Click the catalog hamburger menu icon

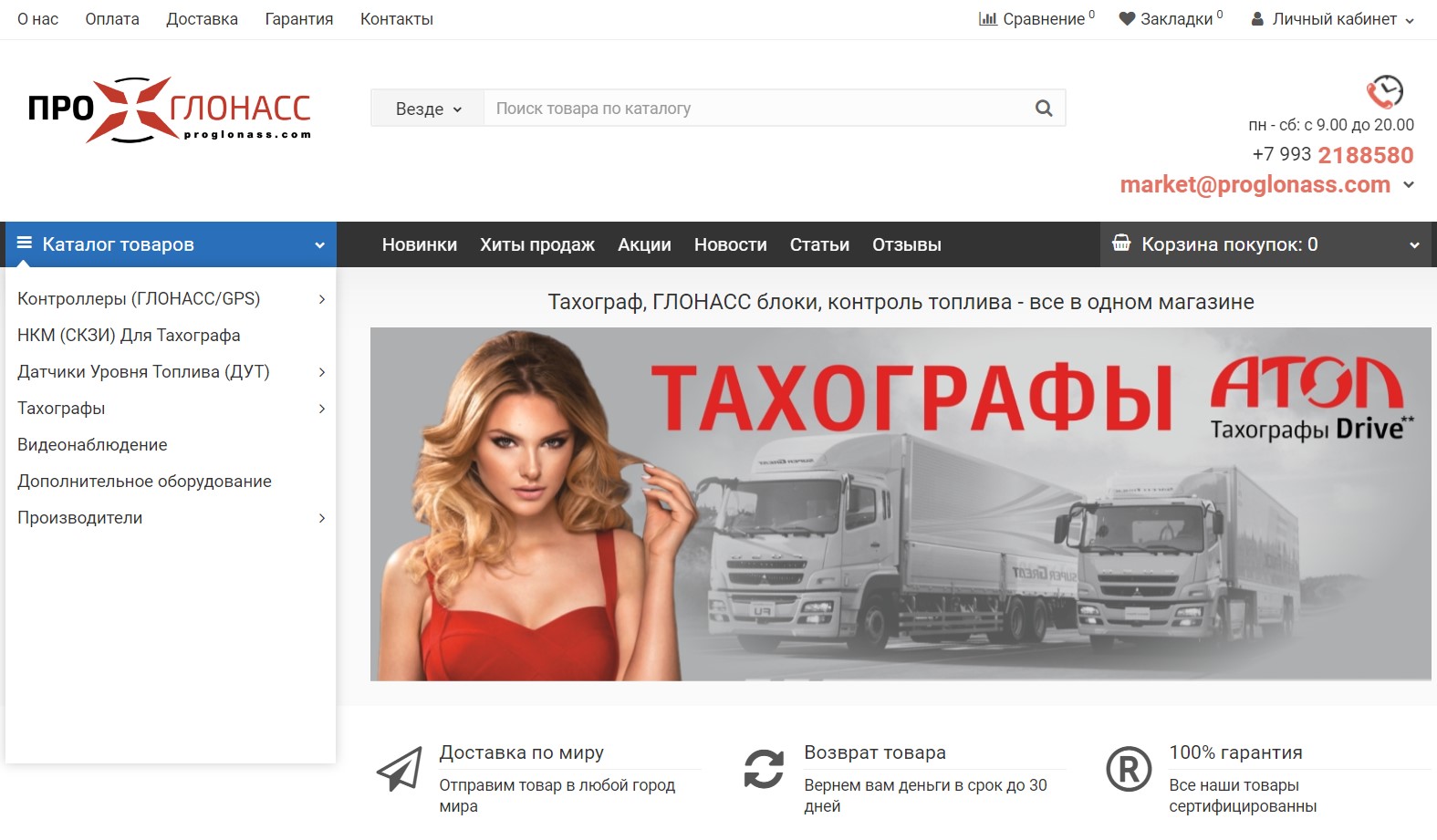point(25,243)
